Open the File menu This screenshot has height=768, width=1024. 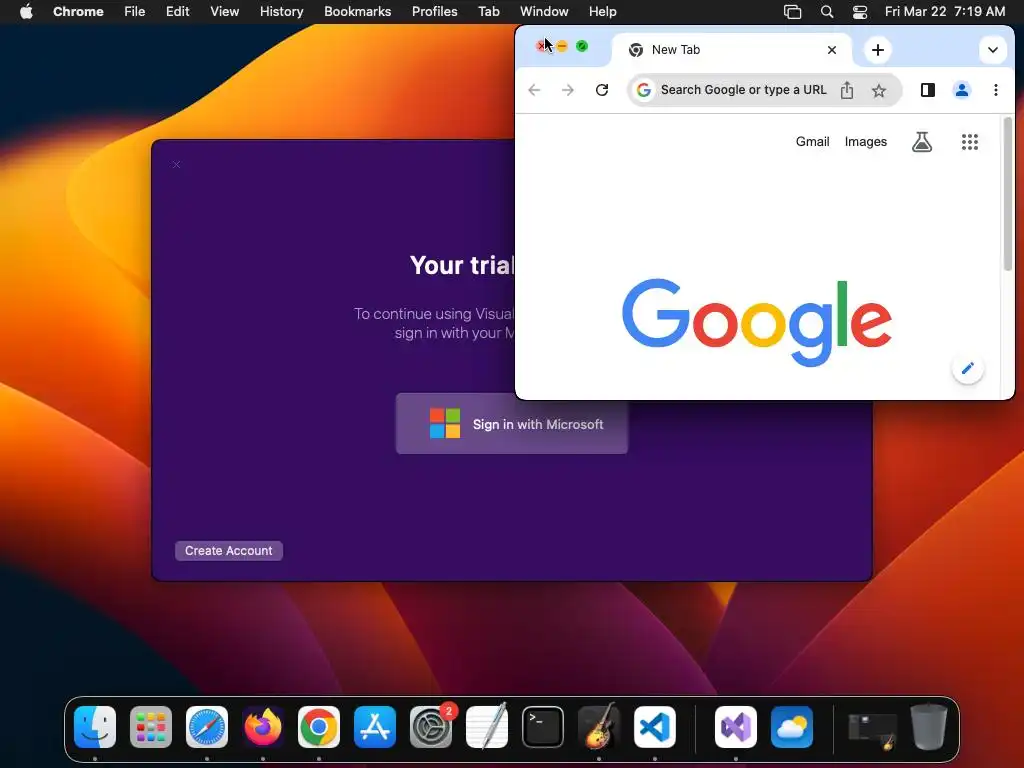pyautogui.click(x=135, y=11)
